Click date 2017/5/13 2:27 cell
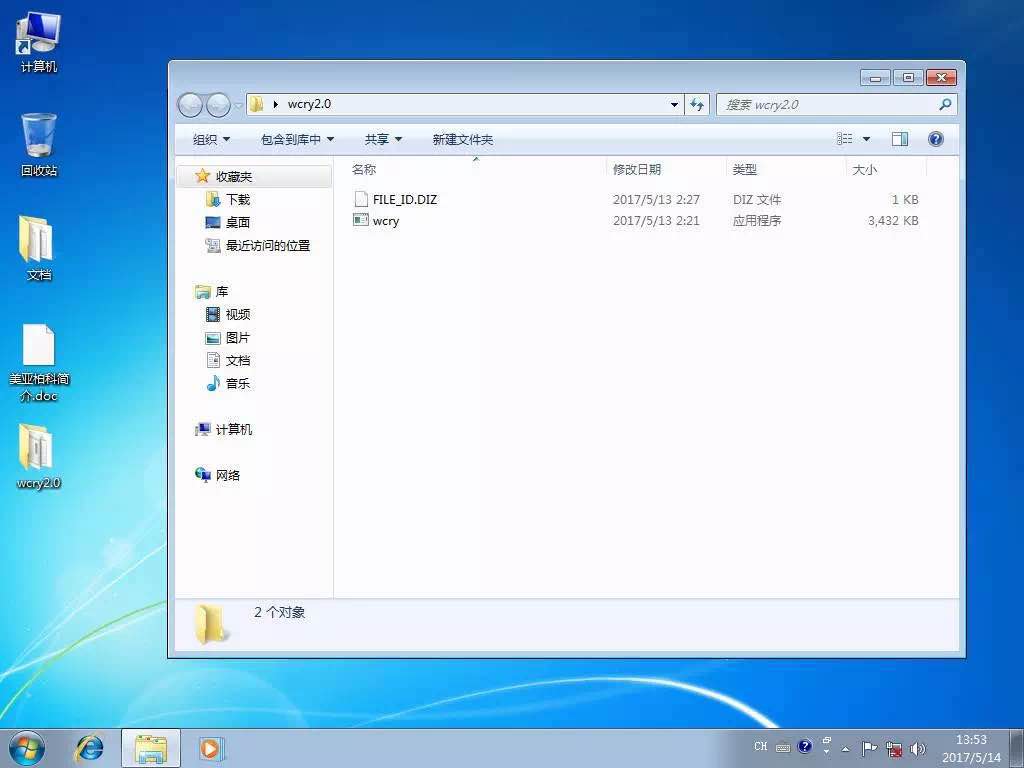Image resolution: width=1024 pixels, height=768 pixels. [656, 199]
